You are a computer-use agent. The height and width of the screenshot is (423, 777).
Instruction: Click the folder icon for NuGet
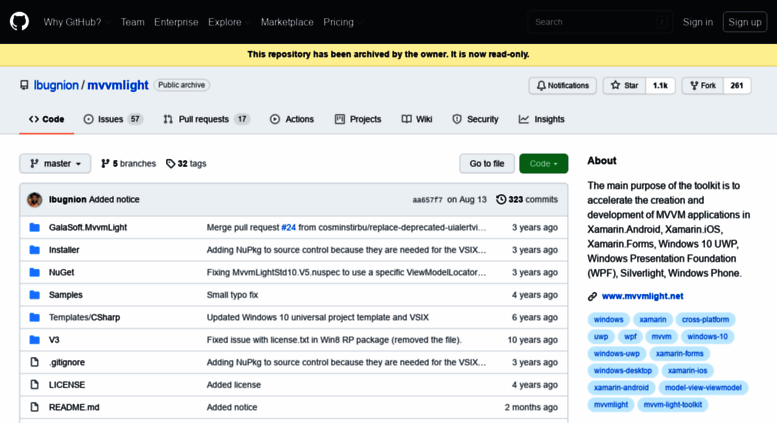click(34, 272)
